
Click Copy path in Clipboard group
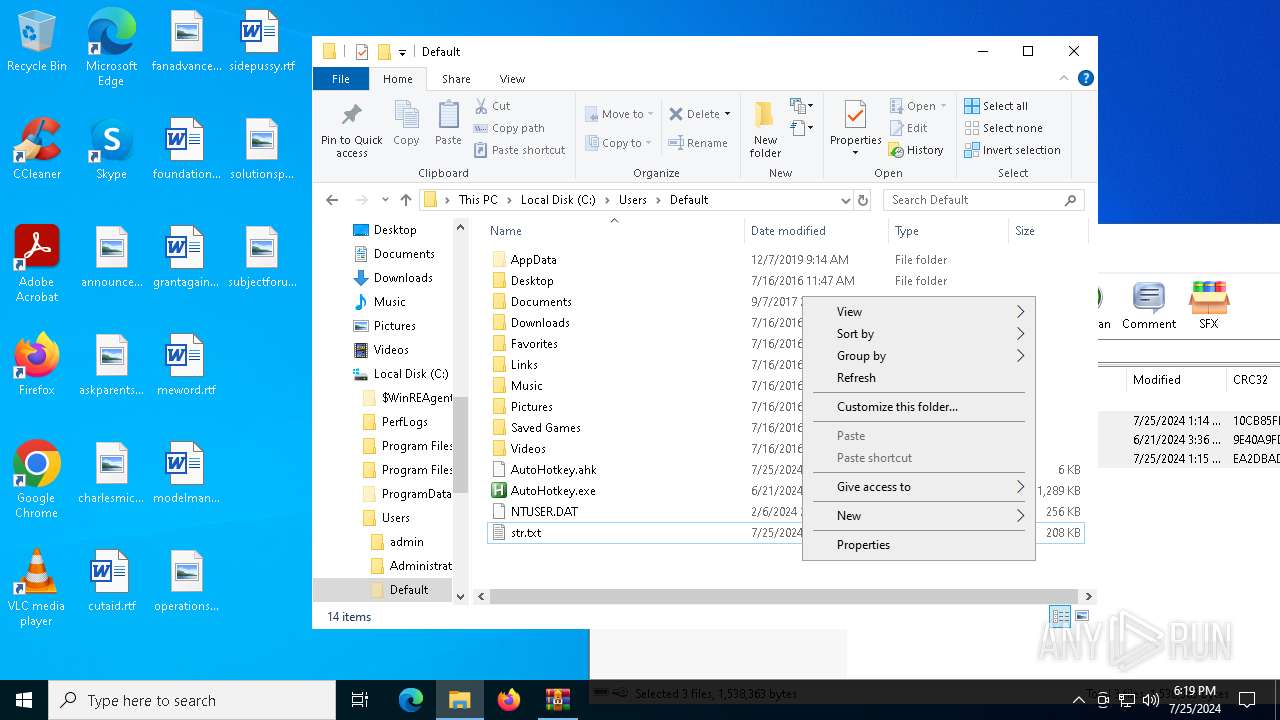(508, 128)
